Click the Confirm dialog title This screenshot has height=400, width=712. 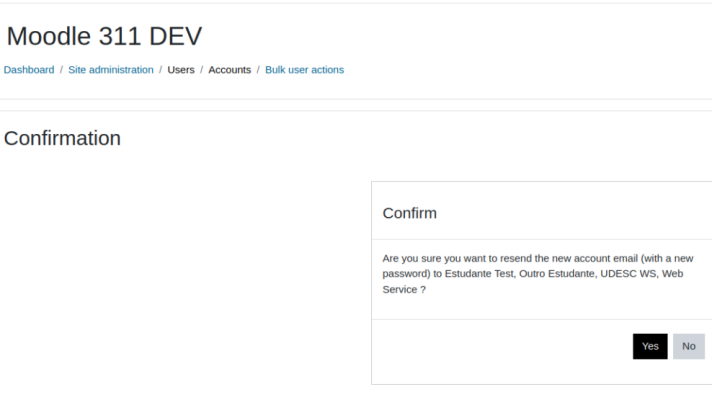410,213
